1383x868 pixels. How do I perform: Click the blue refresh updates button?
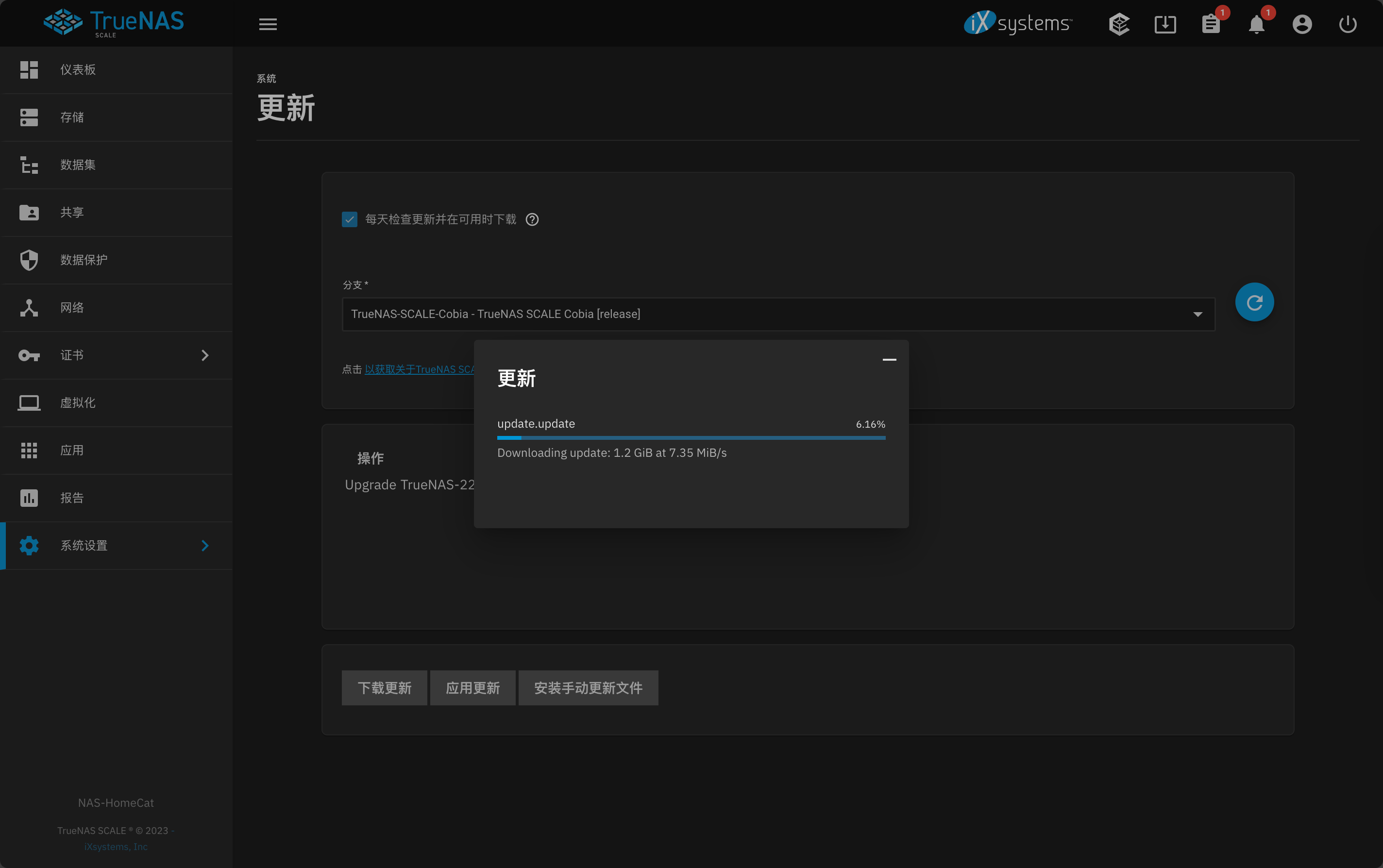[1254, 302]
